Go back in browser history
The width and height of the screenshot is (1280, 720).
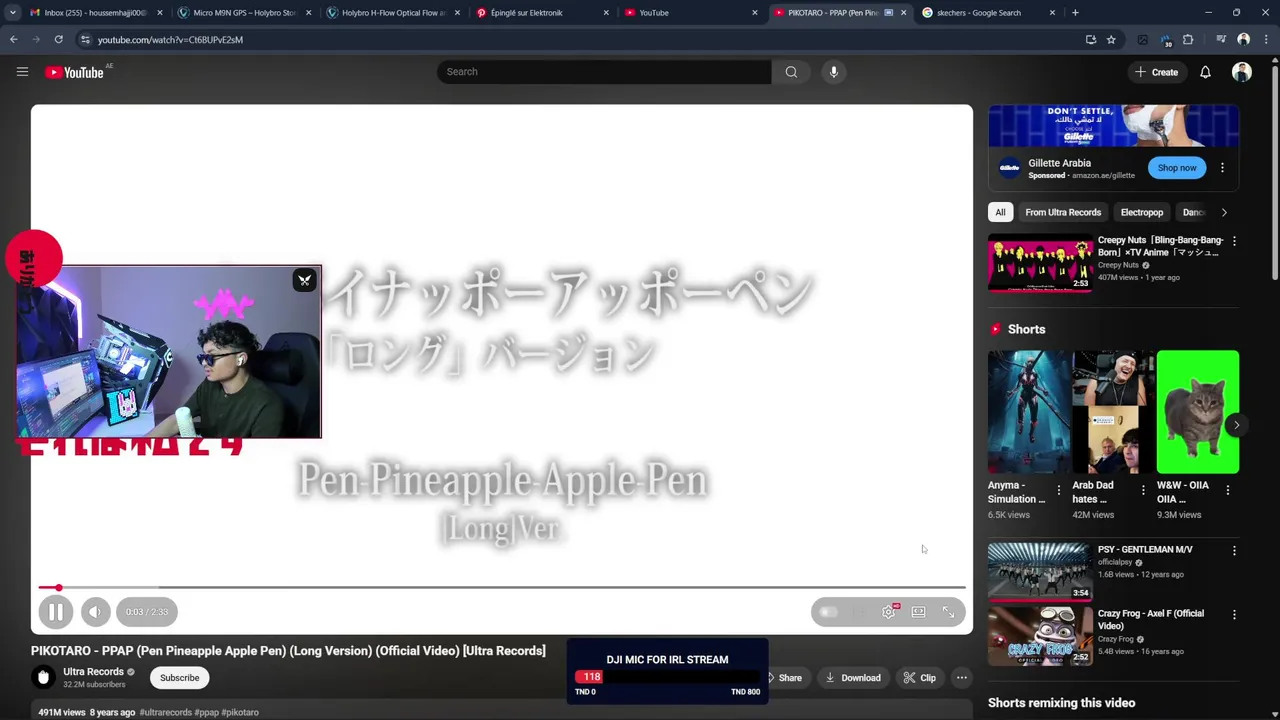[13, 40]
